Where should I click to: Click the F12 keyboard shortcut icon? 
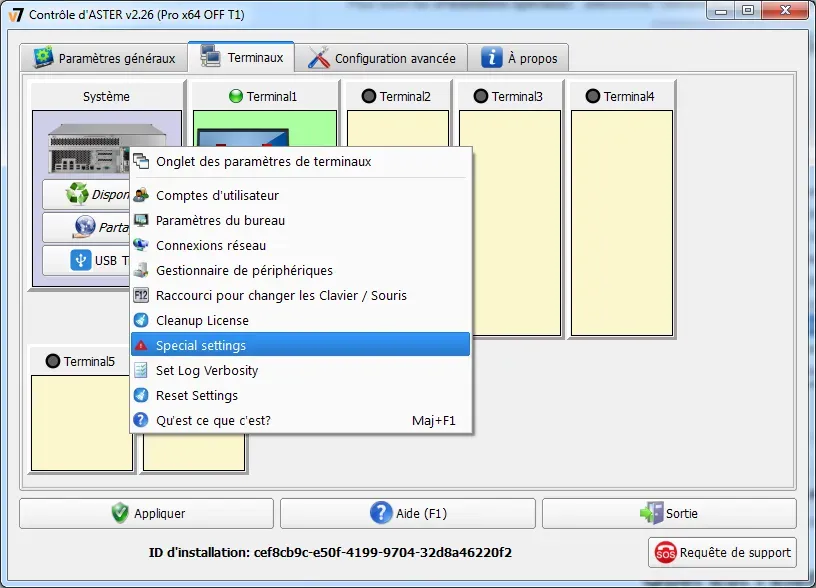(x=141, y=295)
